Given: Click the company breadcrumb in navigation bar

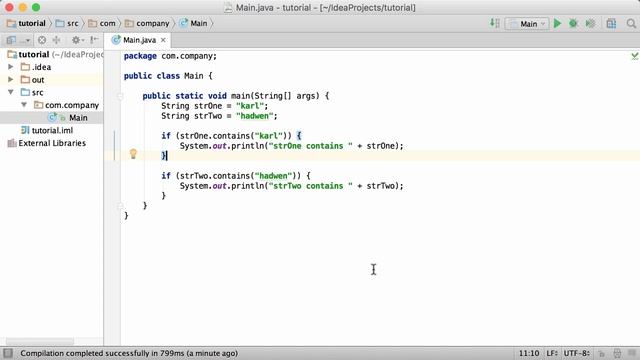Looking at the screenshot, I should [x=148, y=24].
